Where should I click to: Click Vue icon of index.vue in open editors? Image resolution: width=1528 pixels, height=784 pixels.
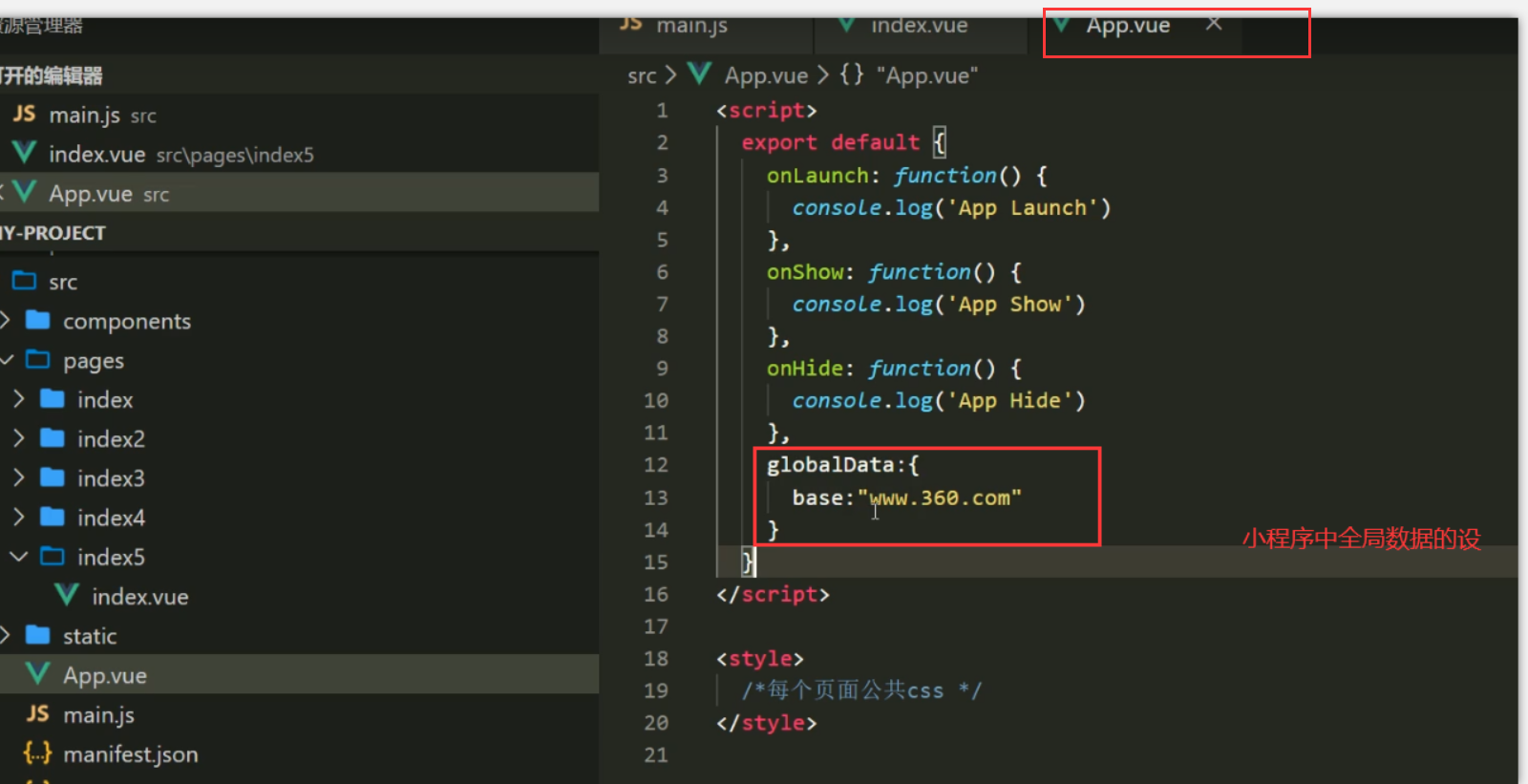coord(25,153)
